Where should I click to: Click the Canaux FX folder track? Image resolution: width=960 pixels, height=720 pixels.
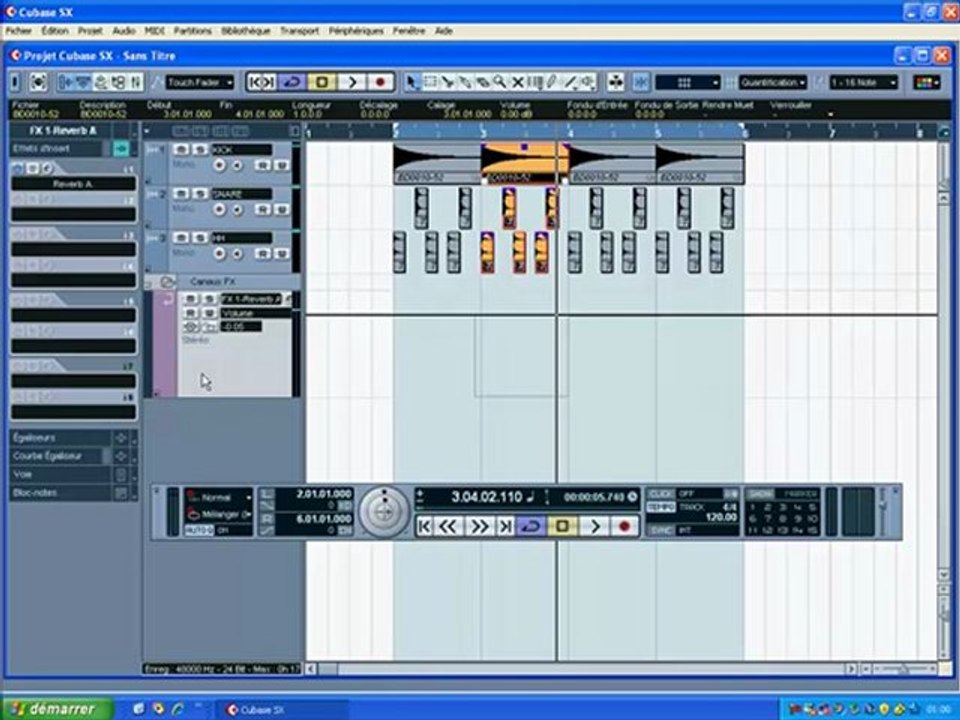coord(223,282)
